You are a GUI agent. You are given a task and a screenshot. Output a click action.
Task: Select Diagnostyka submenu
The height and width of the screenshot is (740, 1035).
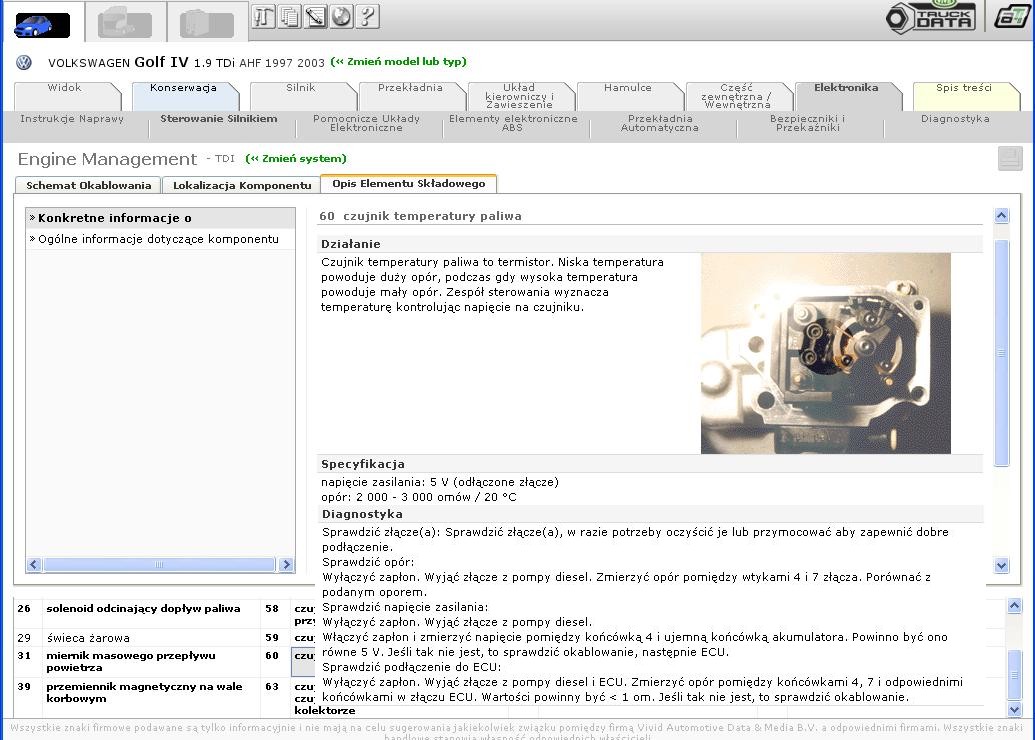pyautogui.click(x=955, y=119)
